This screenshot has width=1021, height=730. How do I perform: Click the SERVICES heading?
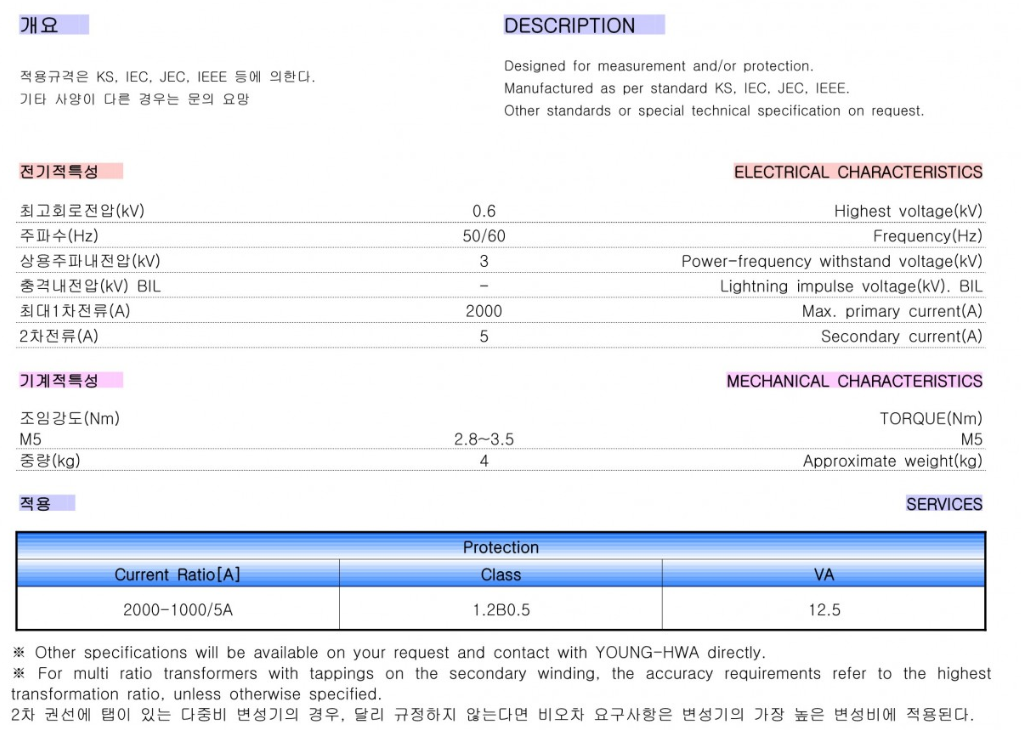[x=944, y=504]
